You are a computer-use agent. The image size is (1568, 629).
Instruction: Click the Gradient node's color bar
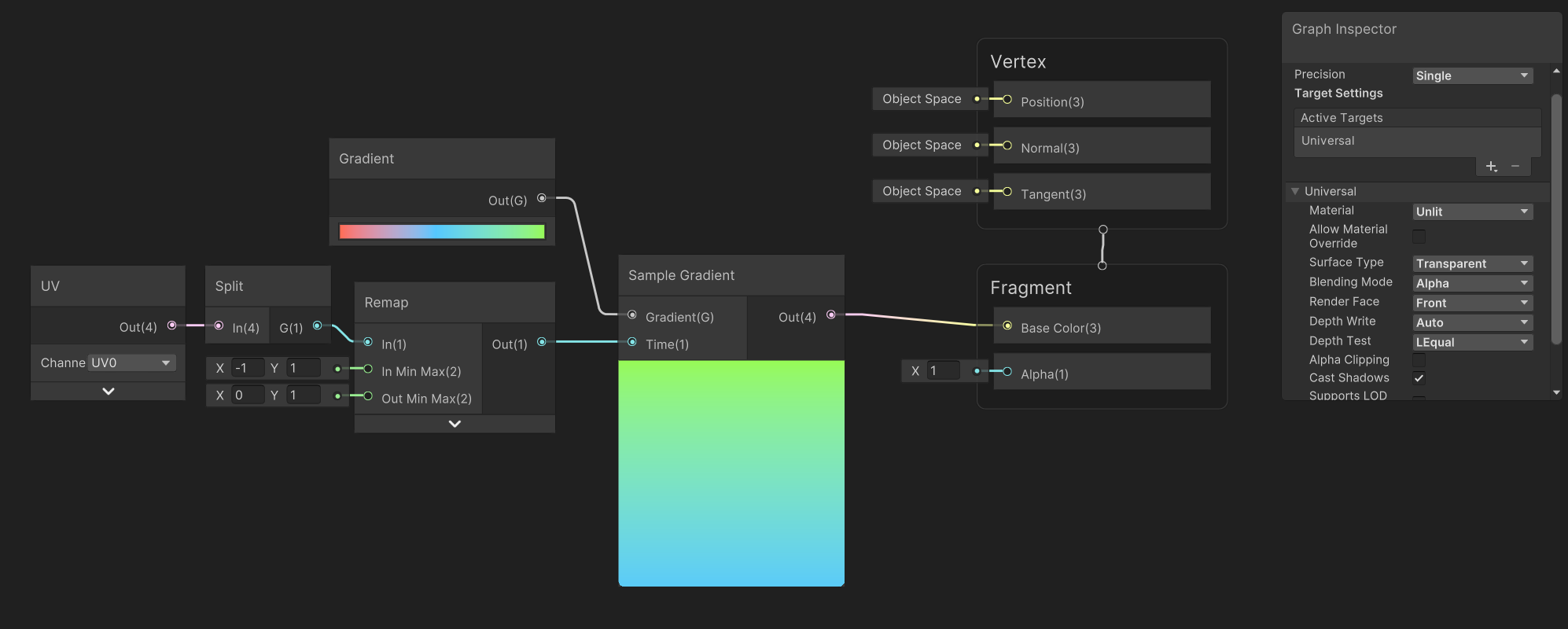coord(442,231)
